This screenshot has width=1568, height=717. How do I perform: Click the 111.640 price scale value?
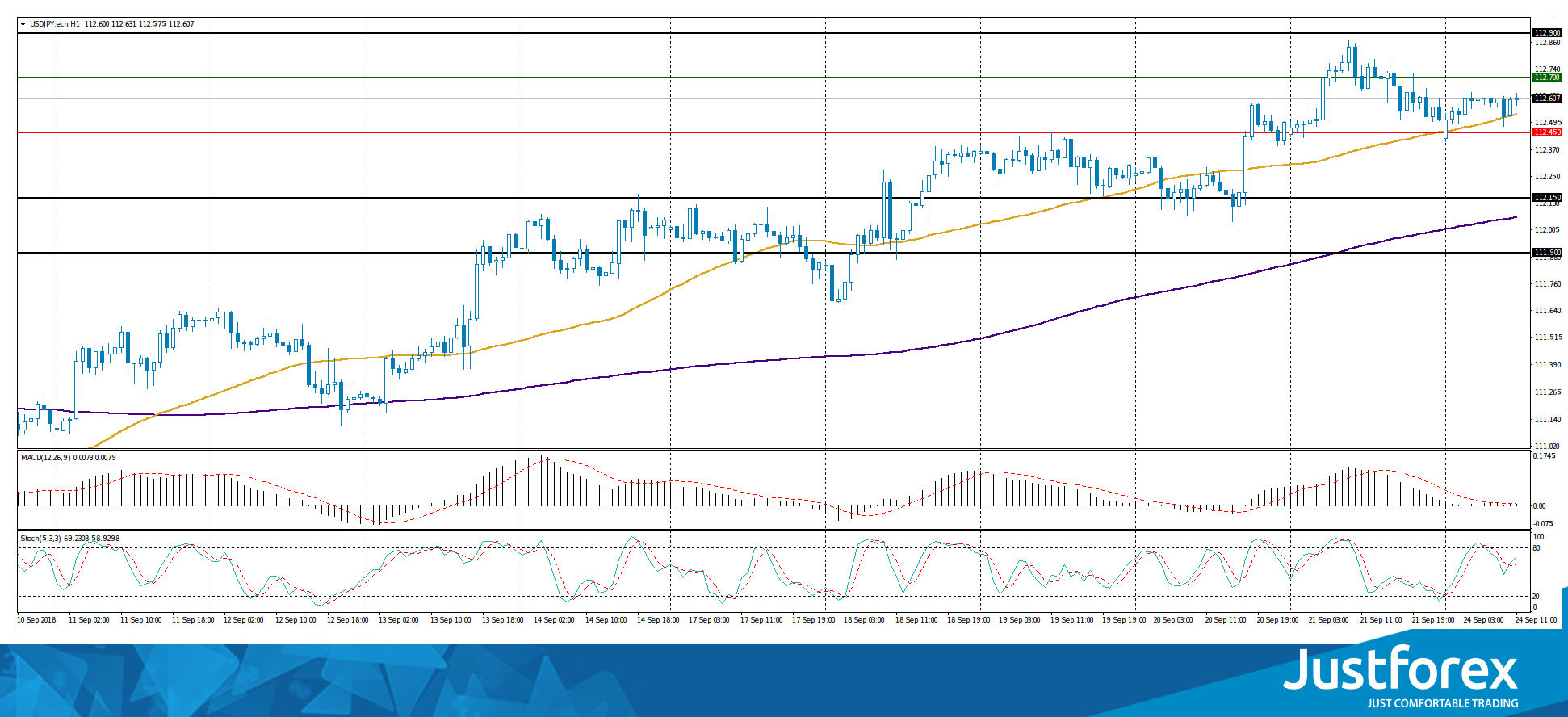pos(1547,311)
